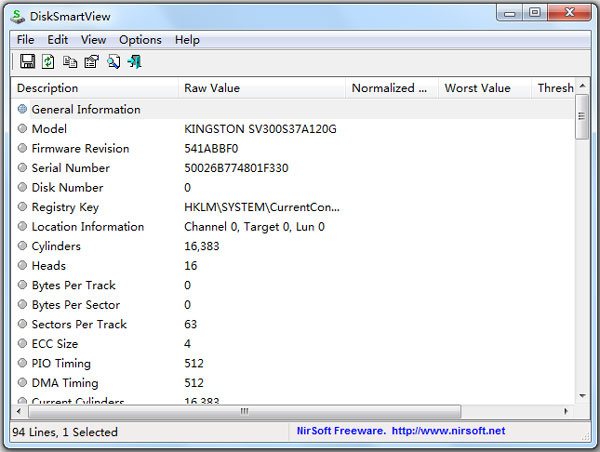The height and width of the screenshot is (452, 600).
Task: Click the bullet icon beside ECC Size
Action: (x=22, y=343)
